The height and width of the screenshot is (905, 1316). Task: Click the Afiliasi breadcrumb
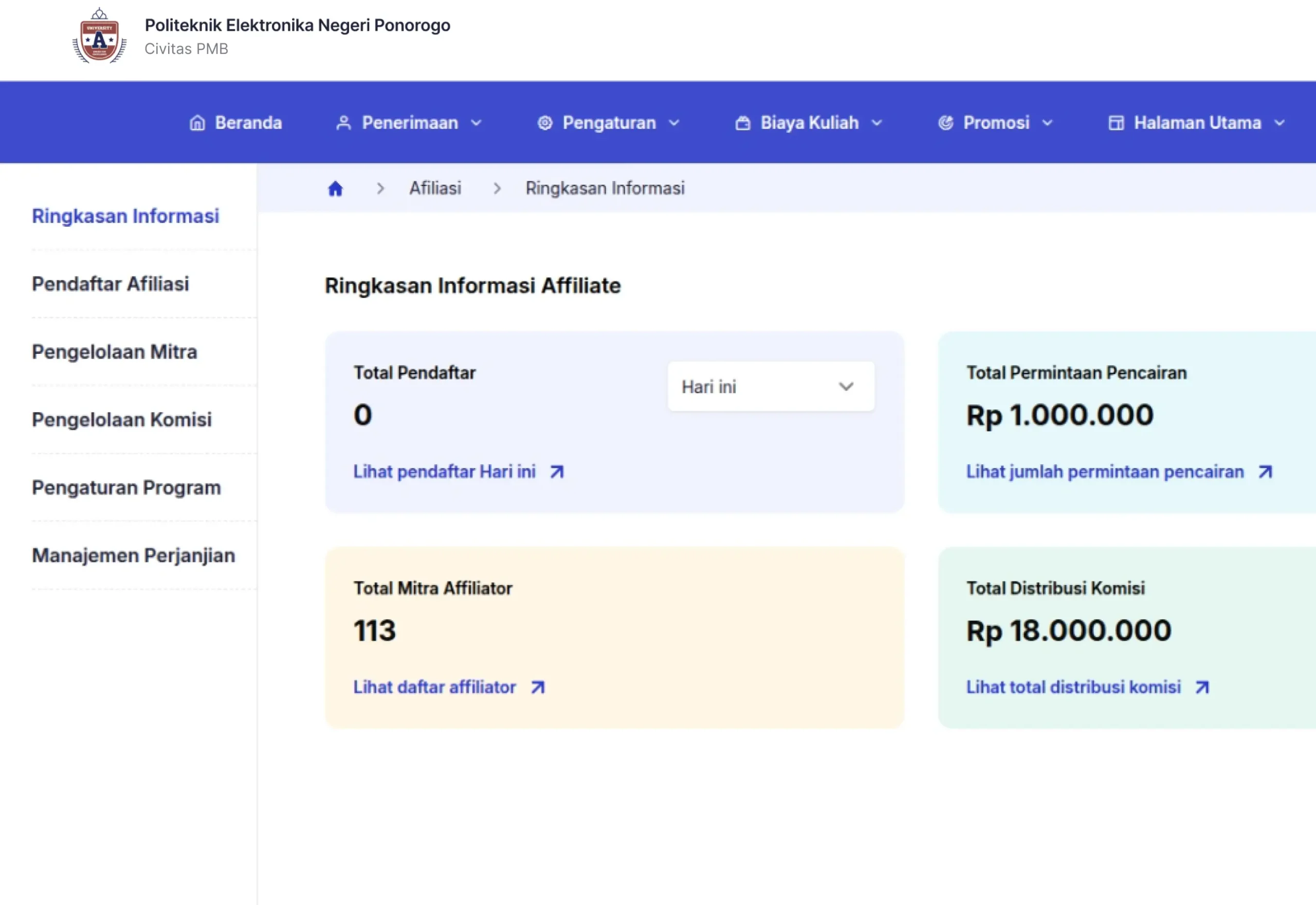(435, 188)
